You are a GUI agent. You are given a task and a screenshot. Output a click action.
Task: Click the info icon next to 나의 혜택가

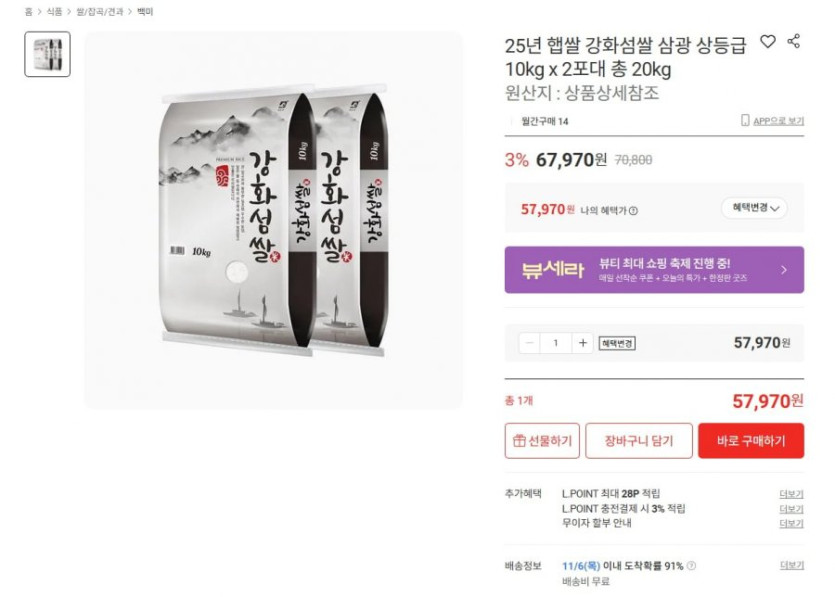click(x=633, y=211)
